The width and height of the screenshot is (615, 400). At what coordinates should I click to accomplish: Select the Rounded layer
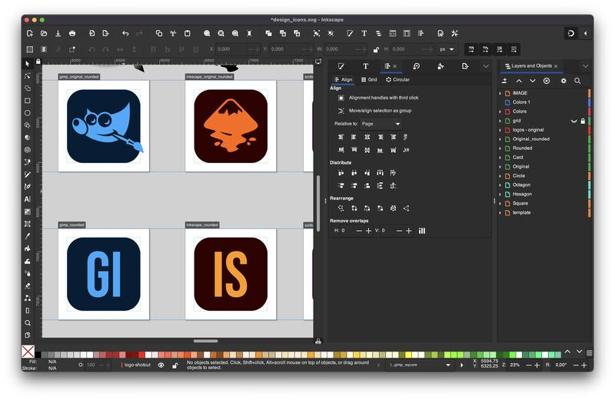(522, 148)
